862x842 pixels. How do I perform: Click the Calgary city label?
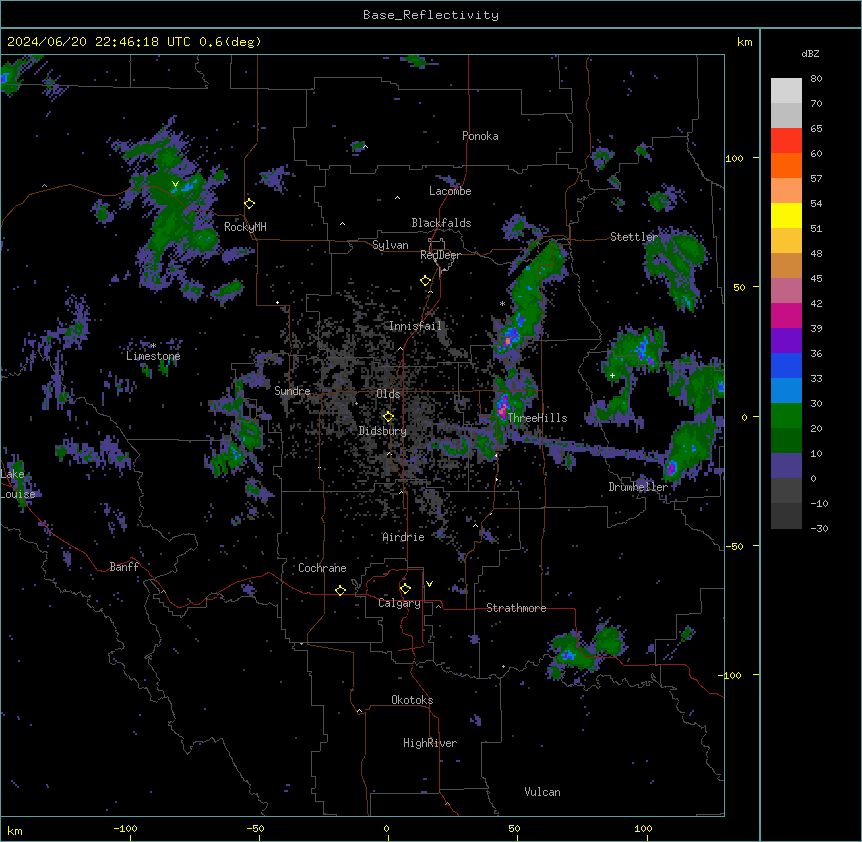click(x=399, y=603)
